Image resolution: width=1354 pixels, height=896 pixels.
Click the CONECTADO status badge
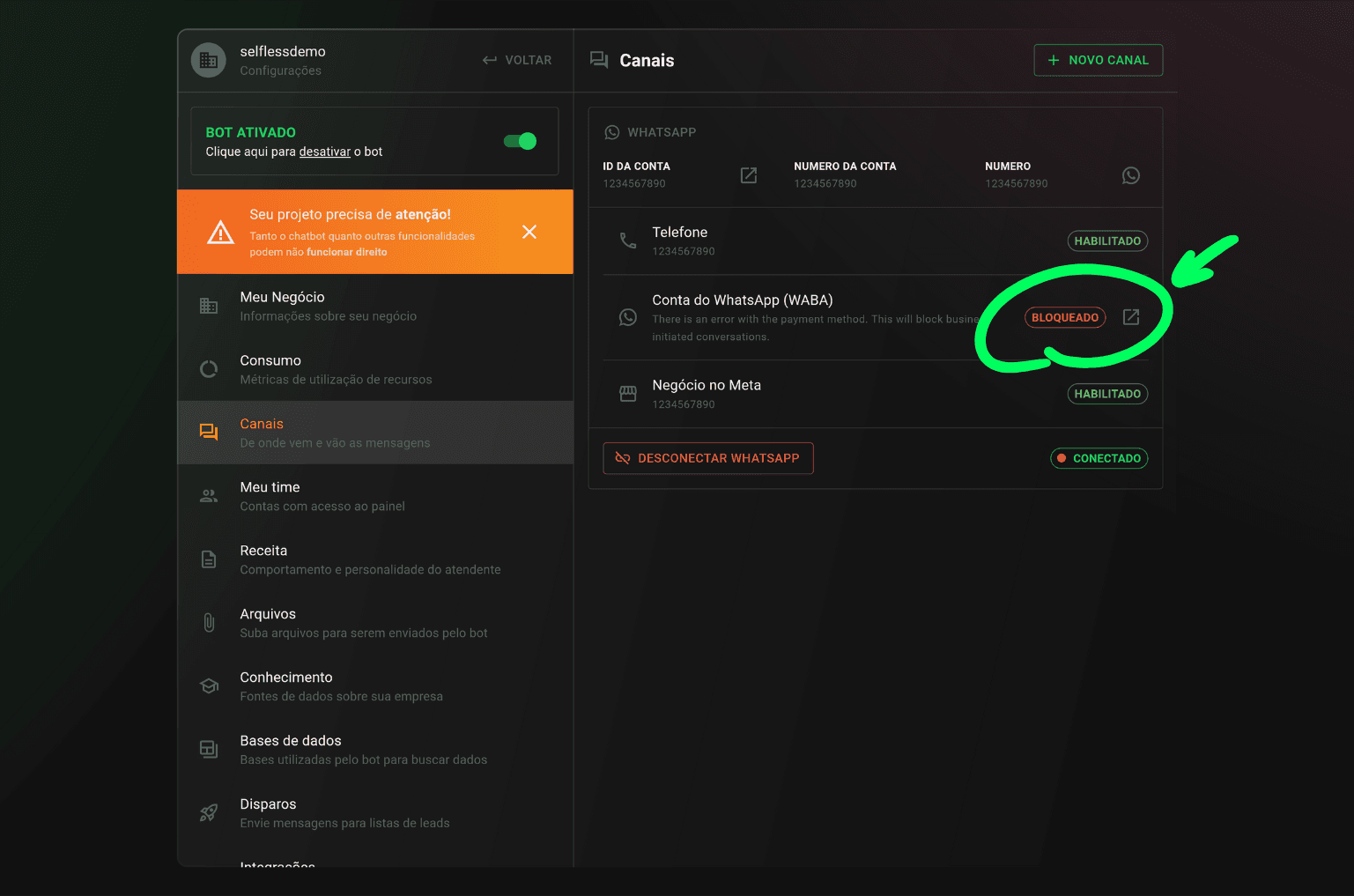coord(1099,458)
